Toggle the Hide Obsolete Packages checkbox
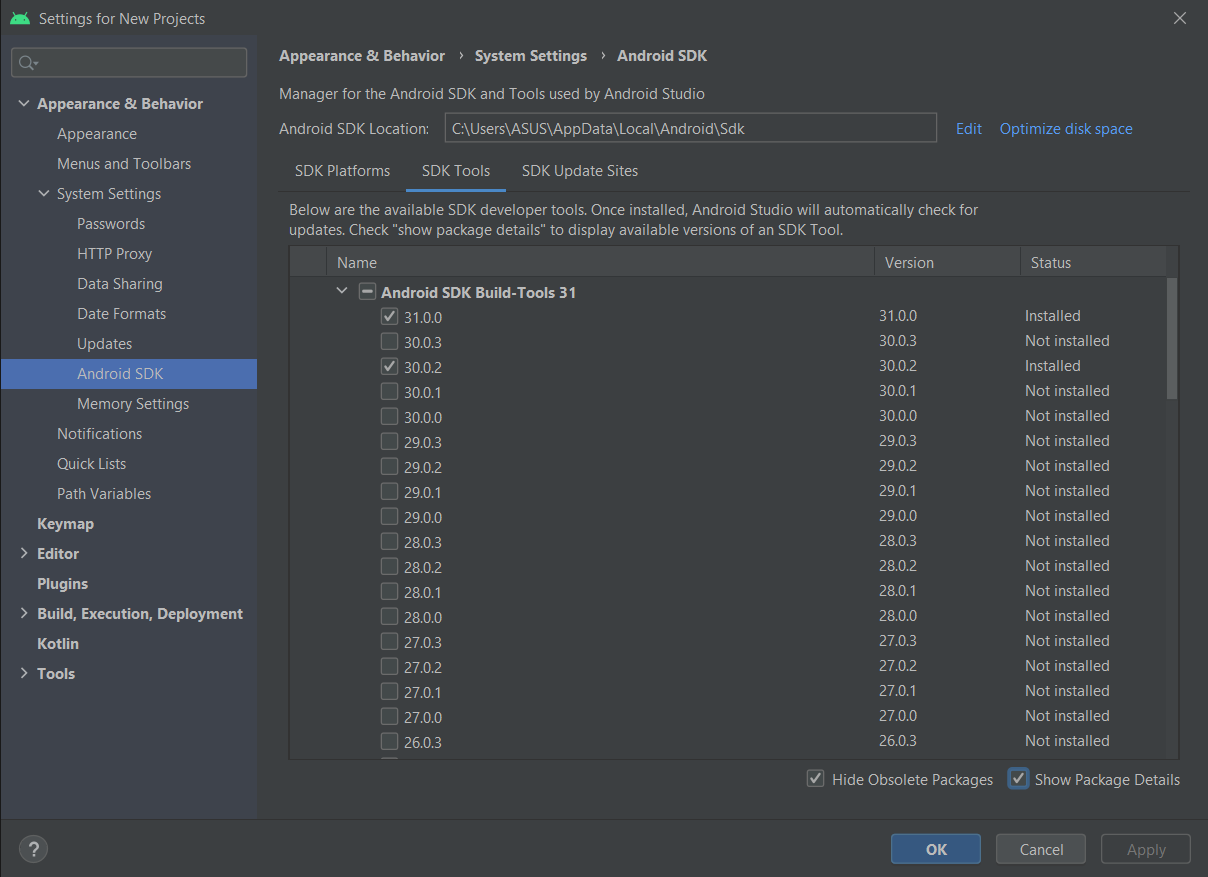 (816, 779)
